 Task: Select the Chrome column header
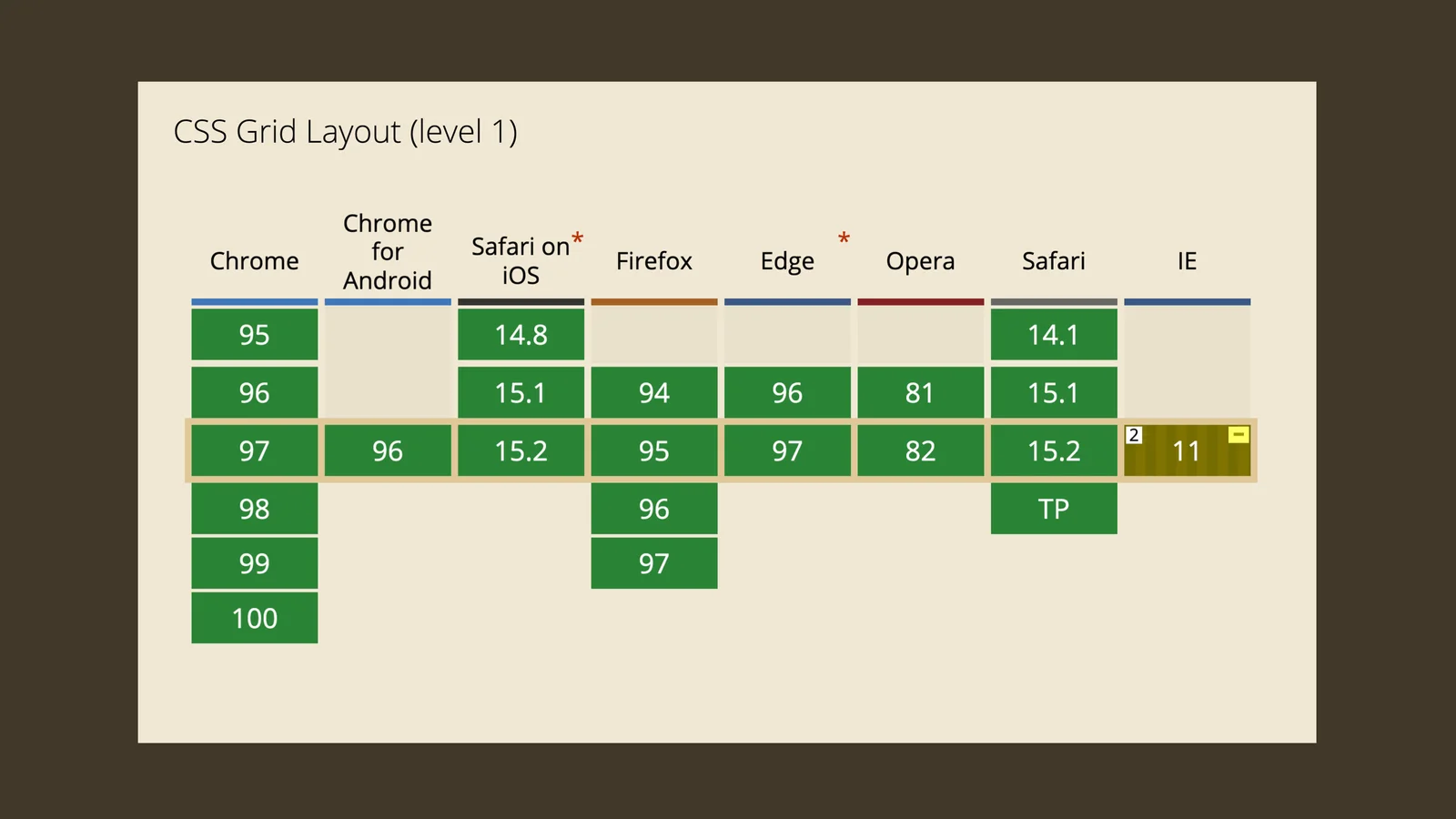[x=254, y=261]
